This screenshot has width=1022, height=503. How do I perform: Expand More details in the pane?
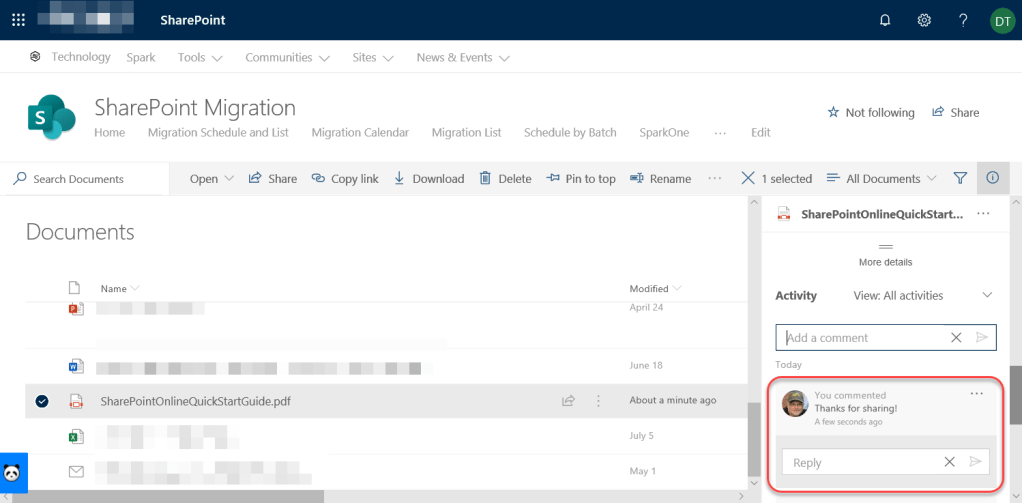point(885,255)
